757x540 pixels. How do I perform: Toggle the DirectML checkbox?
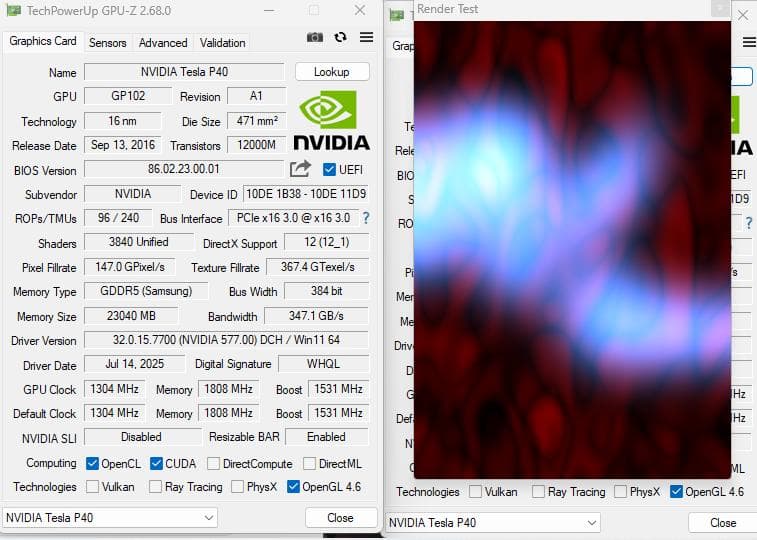[x=309, y=464]
